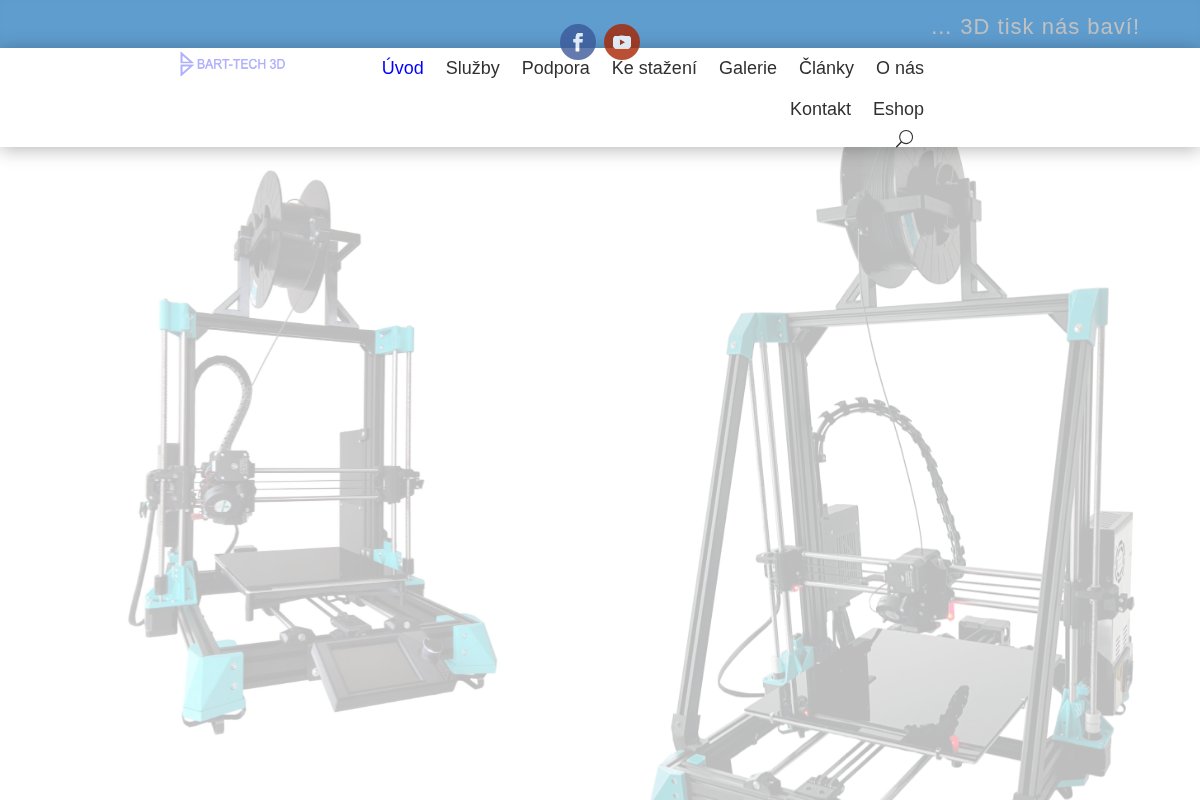Screen dimensions: 1200x800
Task: Open the Služby menu item
Action: pyautogui.click(x=473, y=68)
